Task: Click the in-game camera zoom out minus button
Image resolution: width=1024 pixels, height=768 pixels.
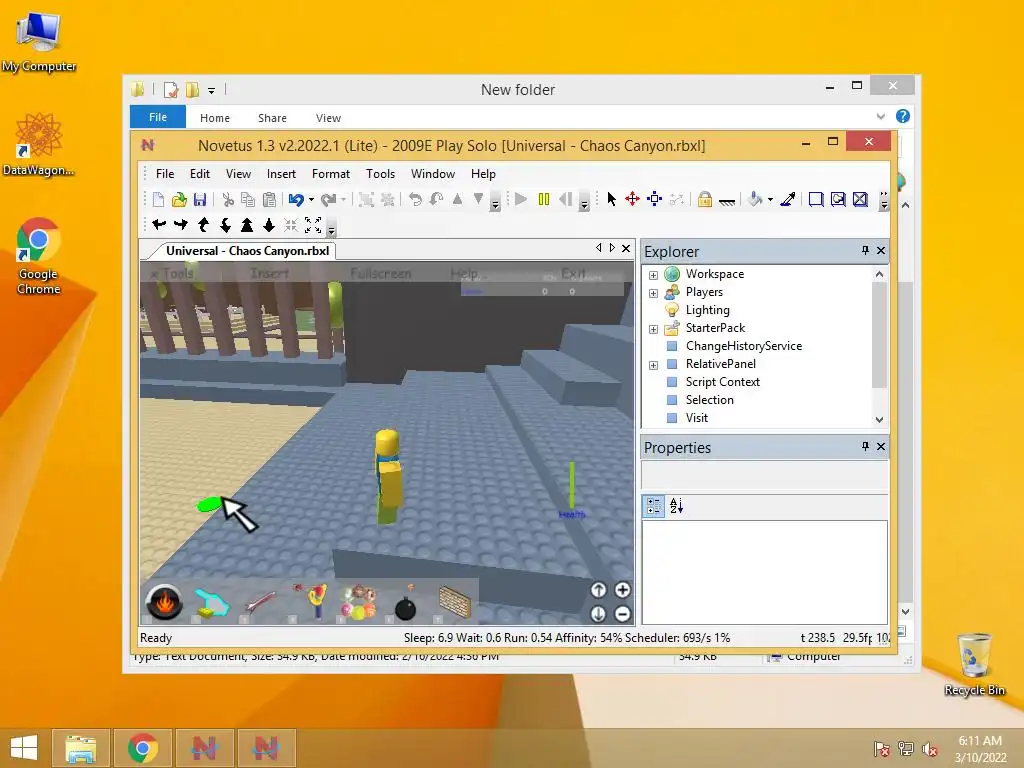Action: [x=622, y=614]
